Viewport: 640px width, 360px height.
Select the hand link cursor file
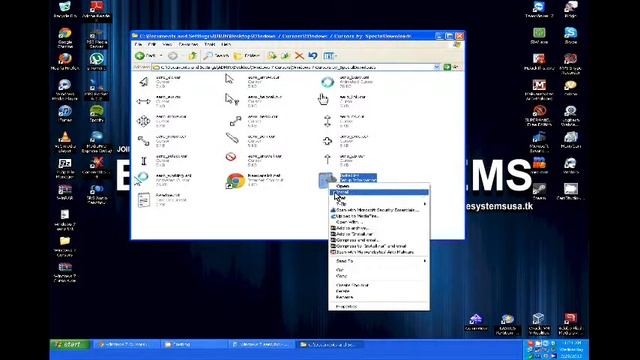pyautogui.click(x=323, y=99)
